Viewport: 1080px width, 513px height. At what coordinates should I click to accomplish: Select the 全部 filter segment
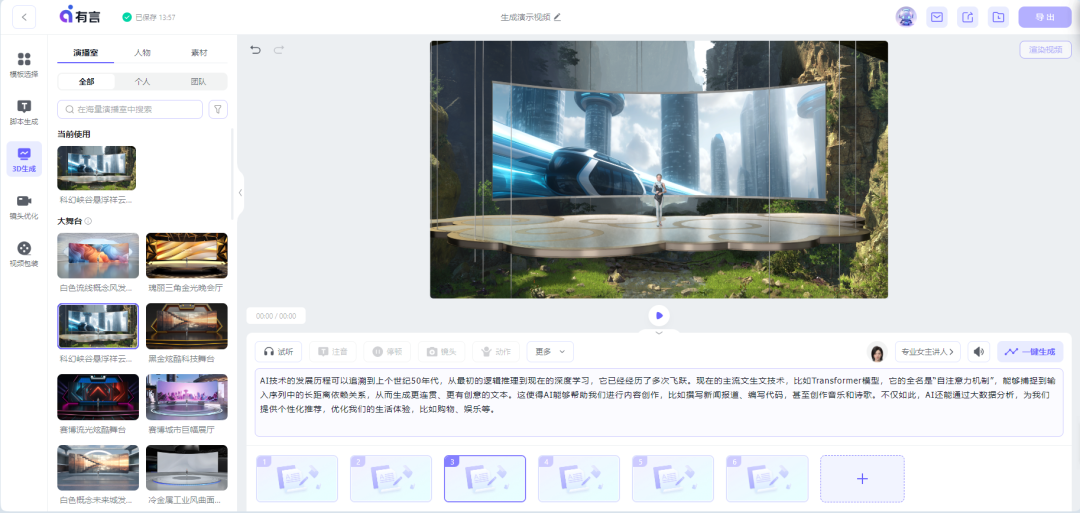86,81
